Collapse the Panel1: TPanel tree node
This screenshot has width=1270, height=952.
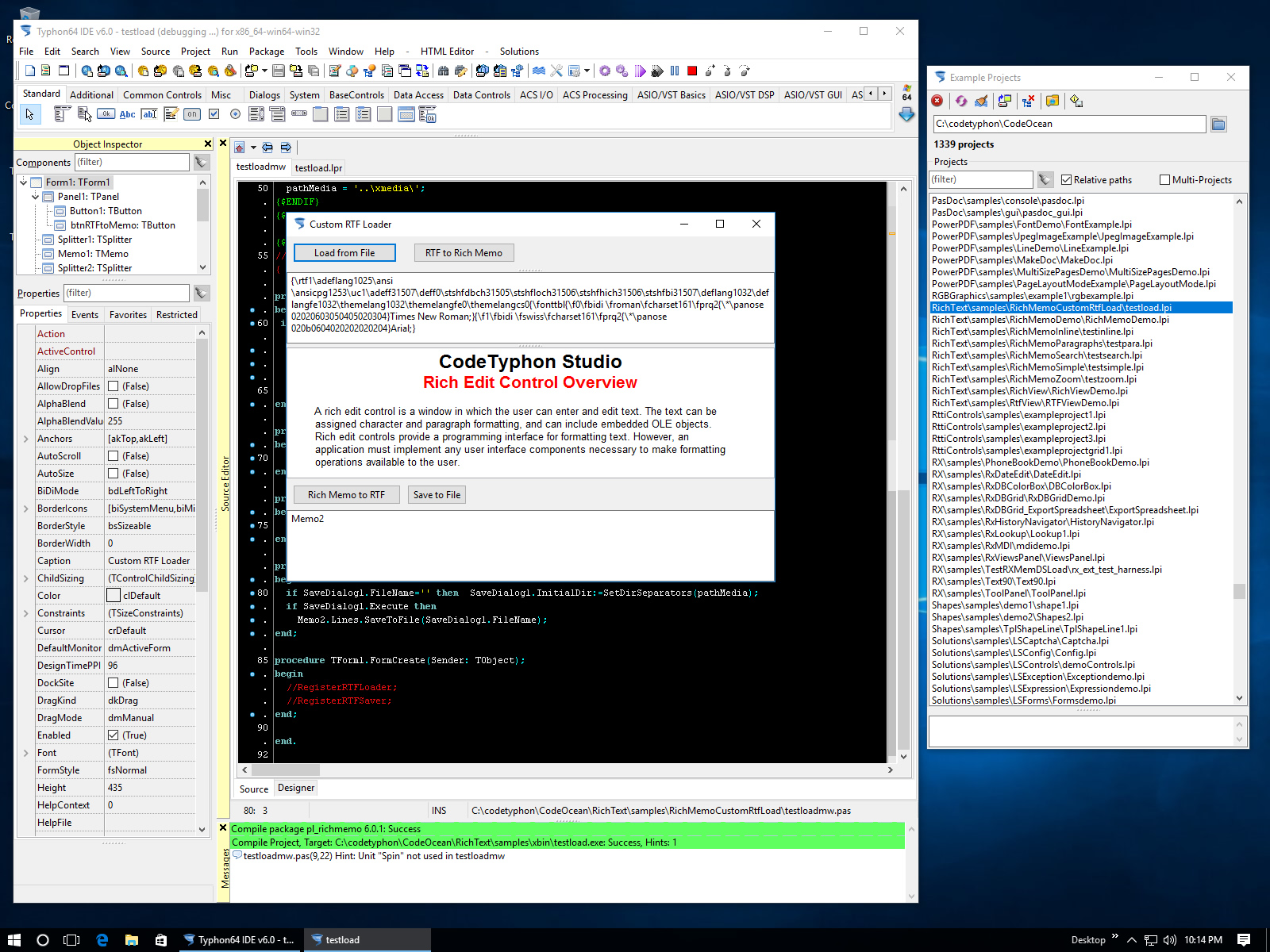[36, 197]
